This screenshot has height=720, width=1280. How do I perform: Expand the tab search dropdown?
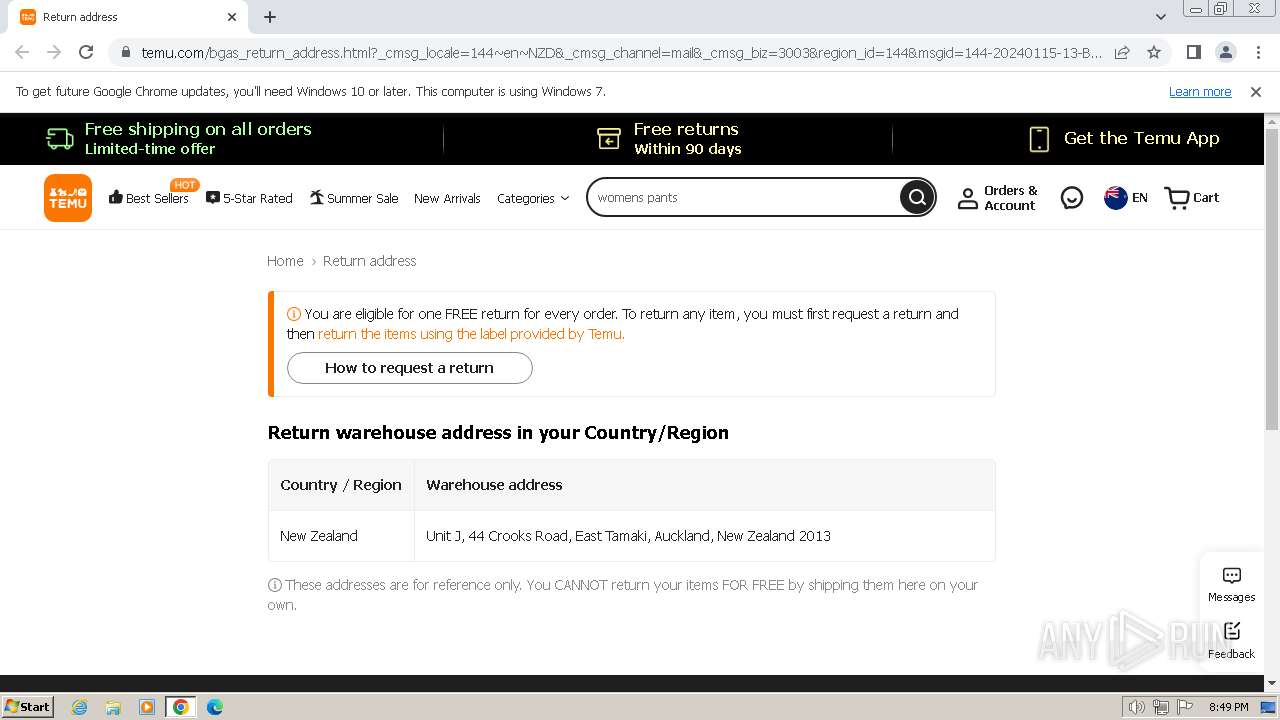[1160, 17]
